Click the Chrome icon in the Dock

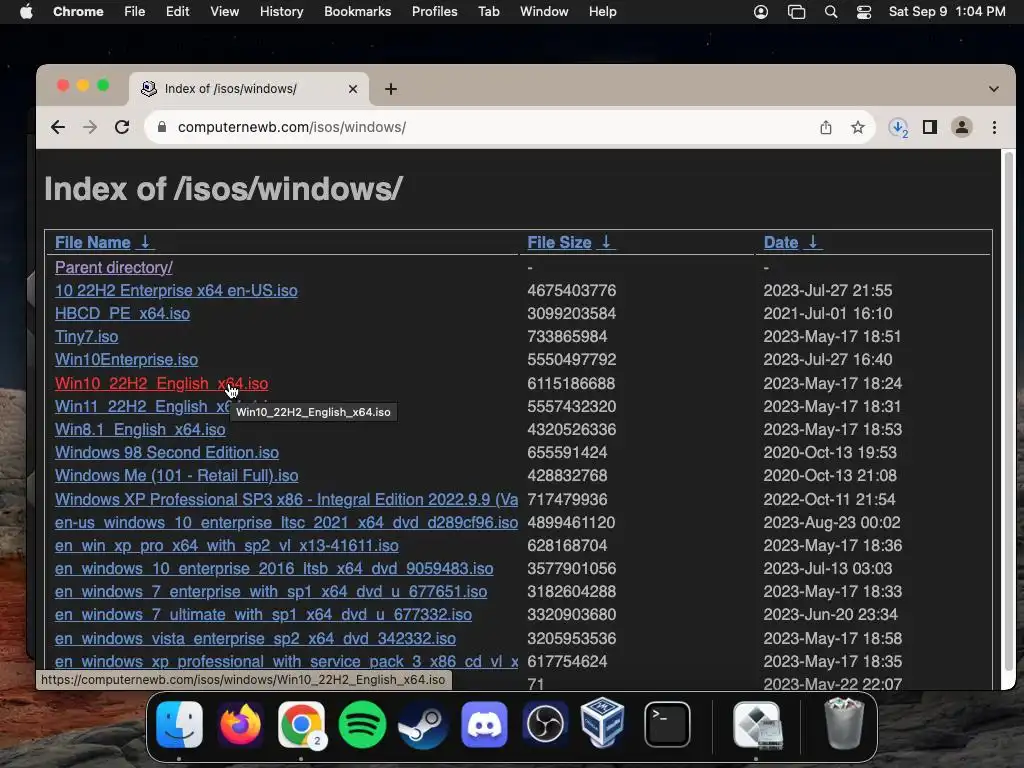[x=301, y=724]
